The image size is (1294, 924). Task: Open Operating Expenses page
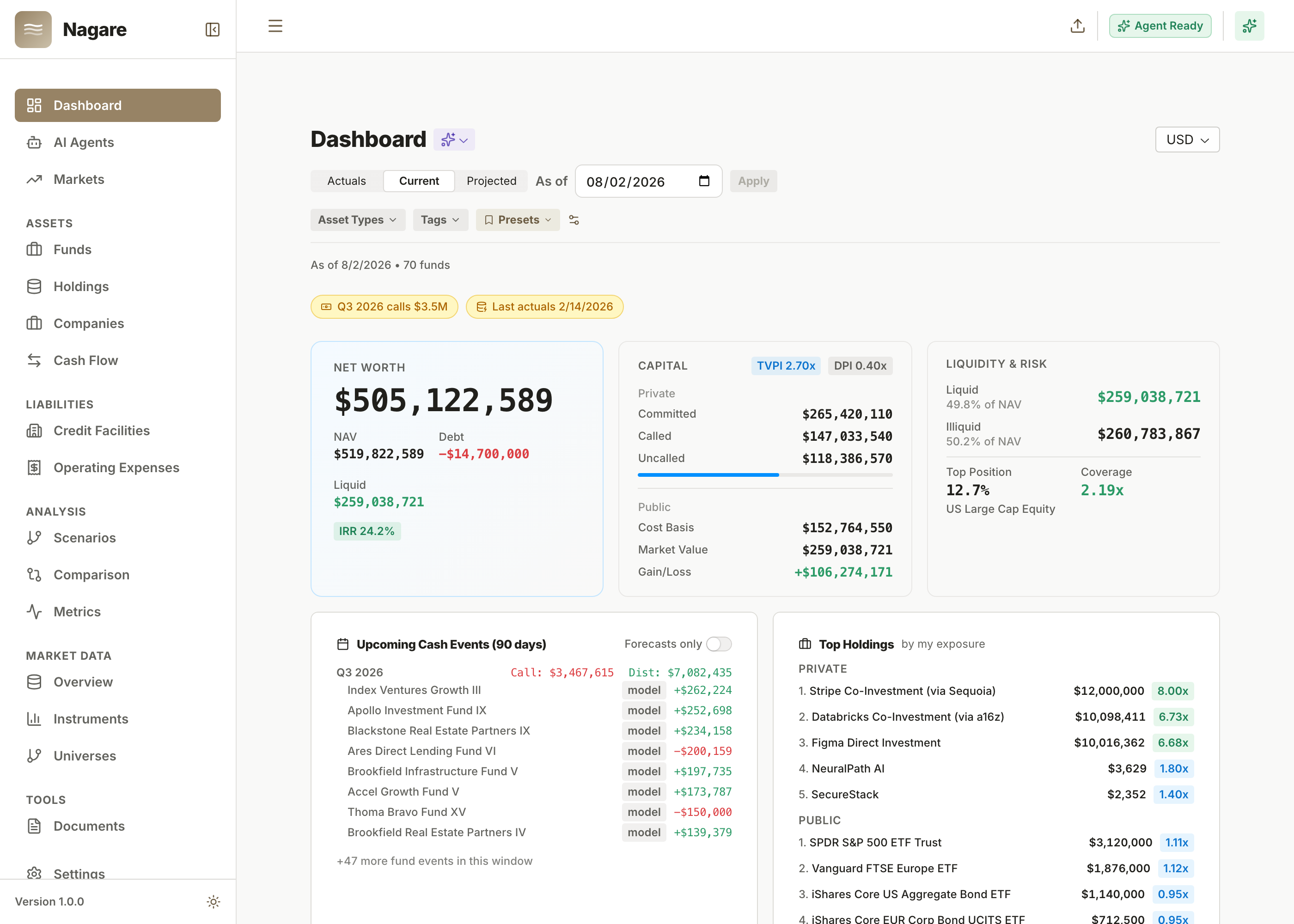tap(118, 468)
